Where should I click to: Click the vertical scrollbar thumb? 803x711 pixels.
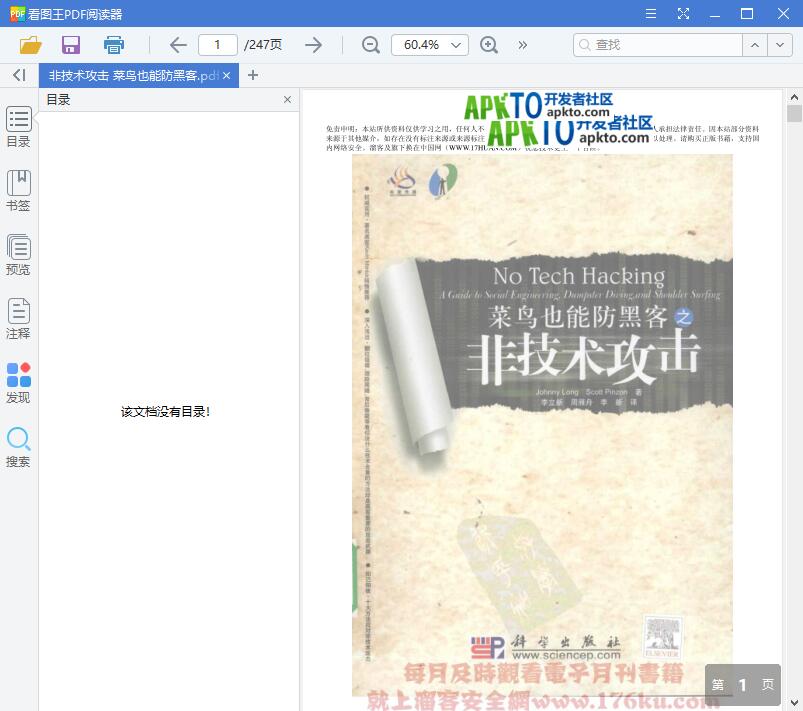pyautogui.click(x=794, y=113)
